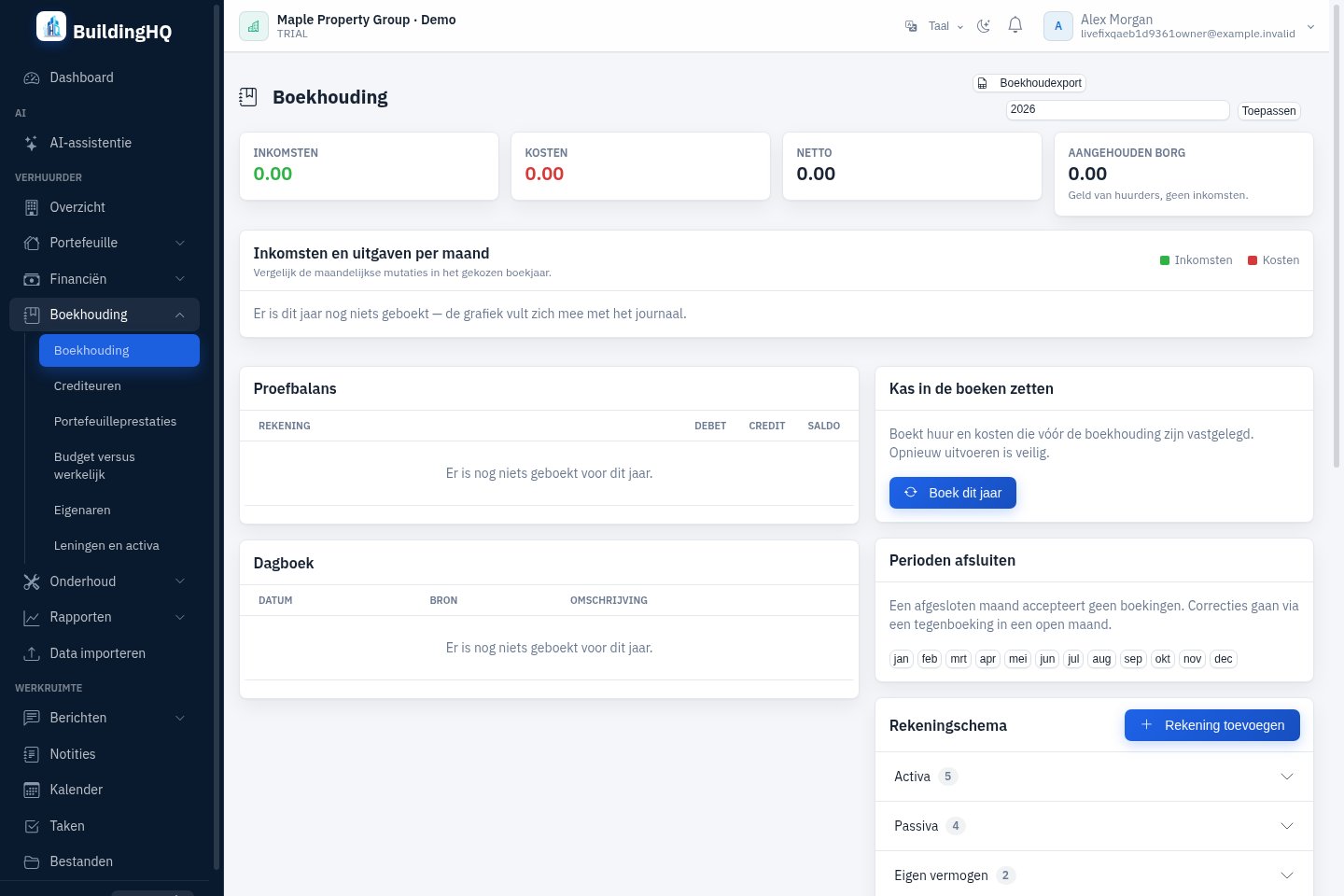Select Boekhouding submenu item
The image size is (1344, 896).
119,350
